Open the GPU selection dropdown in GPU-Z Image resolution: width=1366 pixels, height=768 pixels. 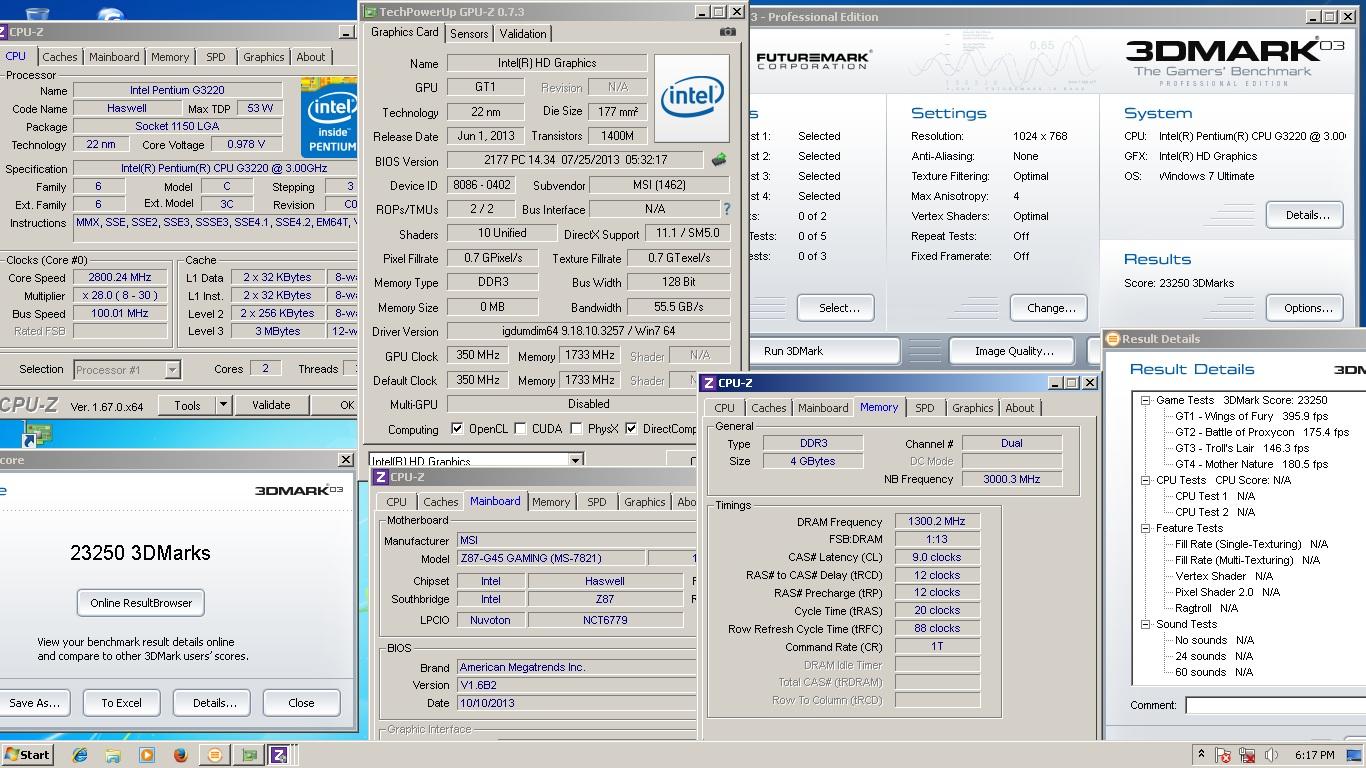575,461
